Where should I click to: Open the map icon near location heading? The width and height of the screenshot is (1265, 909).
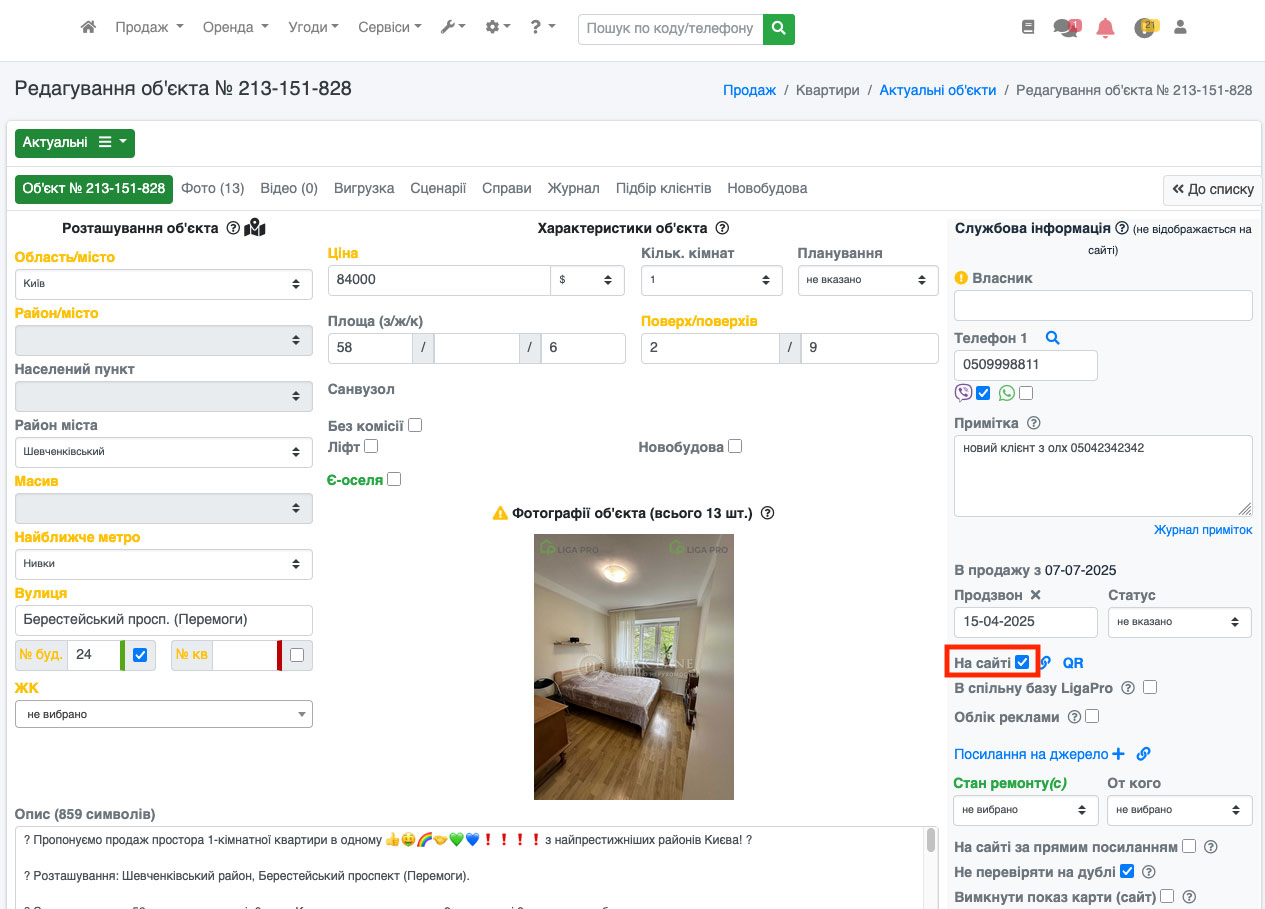[255, 228]
